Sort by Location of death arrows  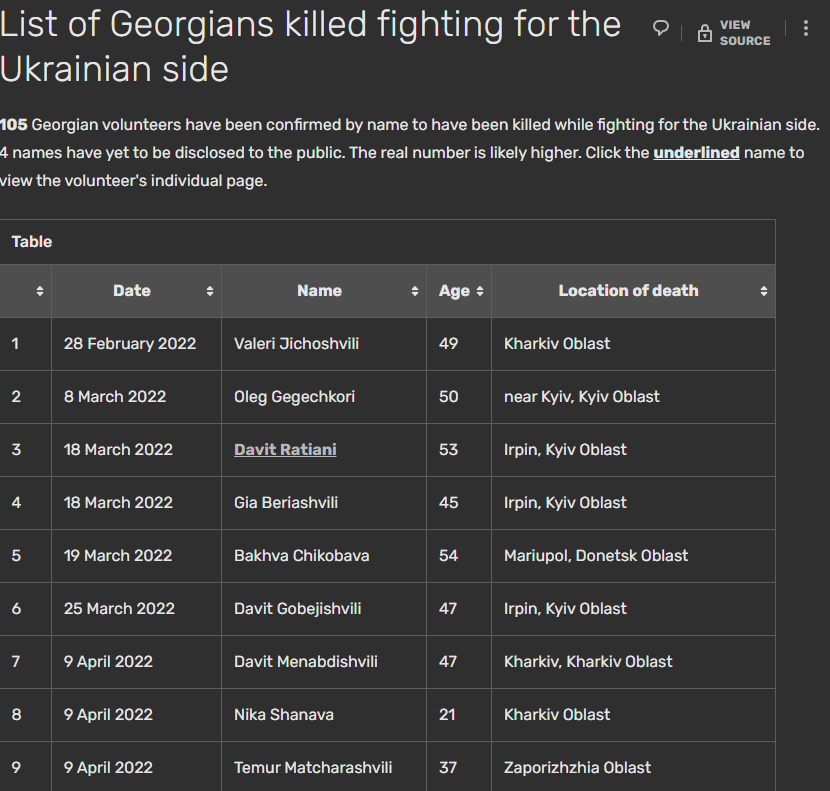(x=763, y=291)
